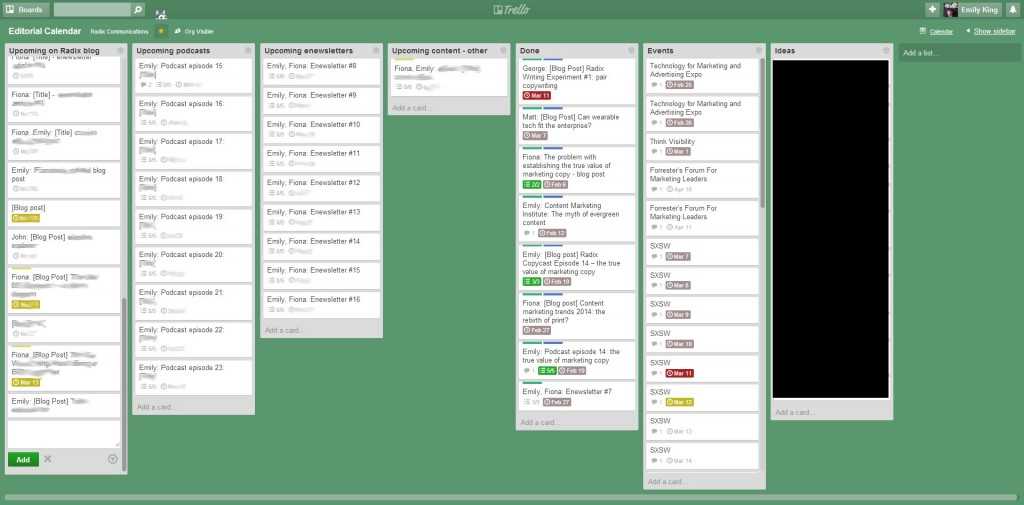Image resolution: width=1024 pixels, height=505 pixels.
Task: Open card composer options icon beside Add
Action: pos(112,459)
